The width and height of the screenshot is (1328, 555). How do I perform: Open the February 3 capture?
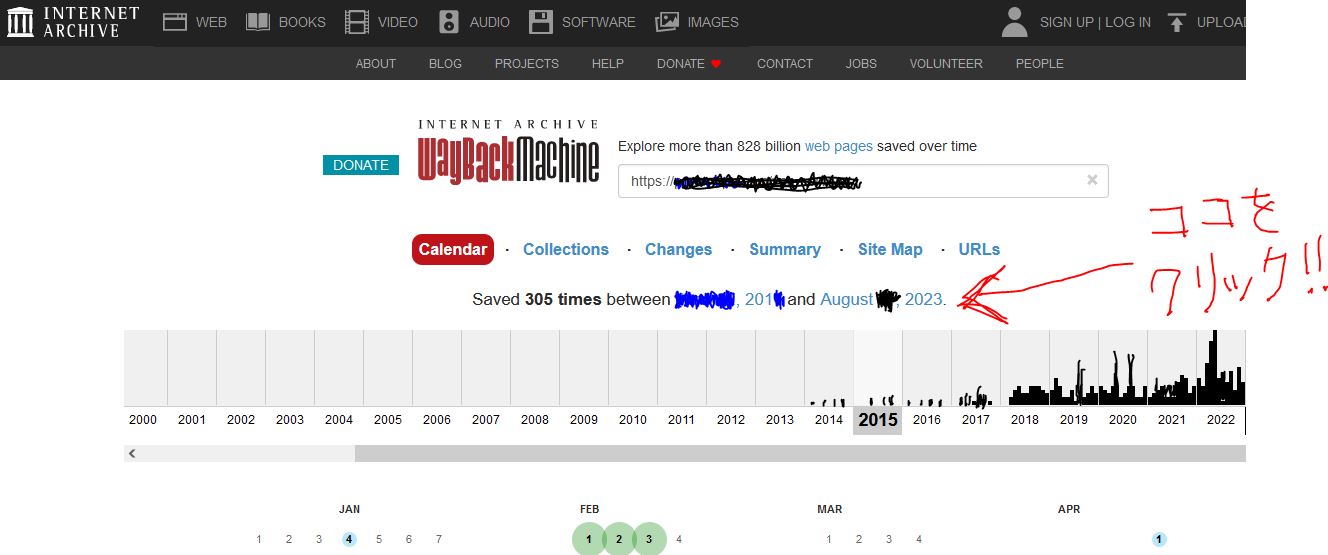pyautogui.click(x=649, y=539)
